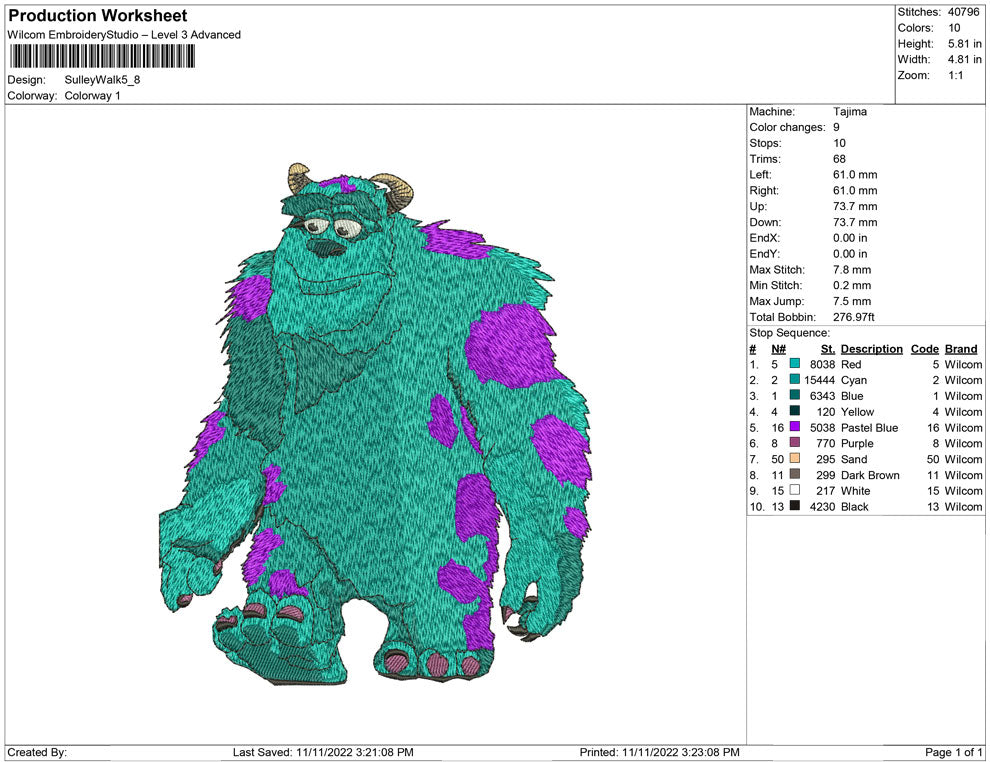Click the Red thread color swatch
The width and height of the screenshot is (990, 762).
[795, 364]
